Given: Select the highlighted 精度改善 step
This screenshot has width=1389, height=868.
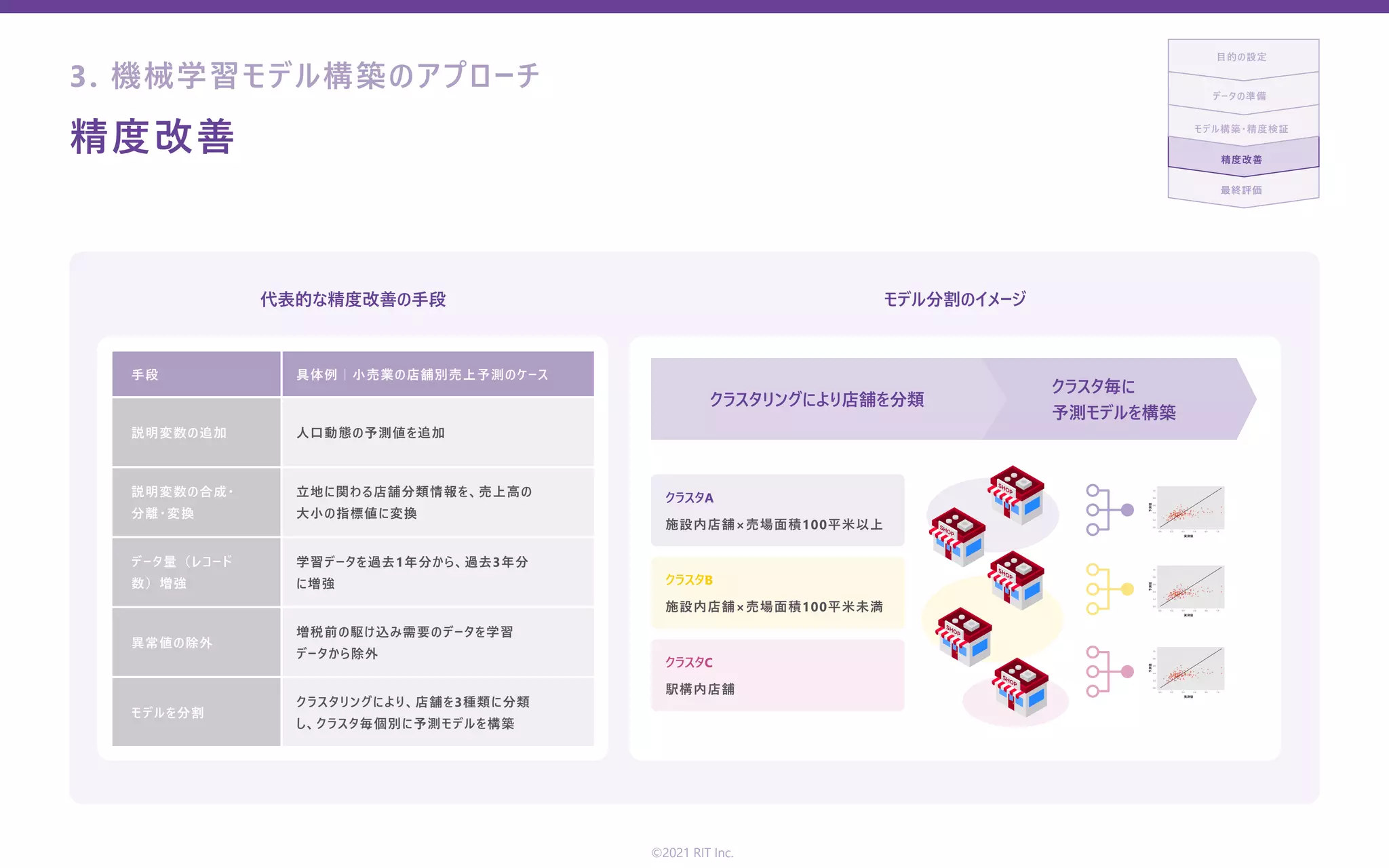Looking at the screenshot, I should click(1243, 159).
